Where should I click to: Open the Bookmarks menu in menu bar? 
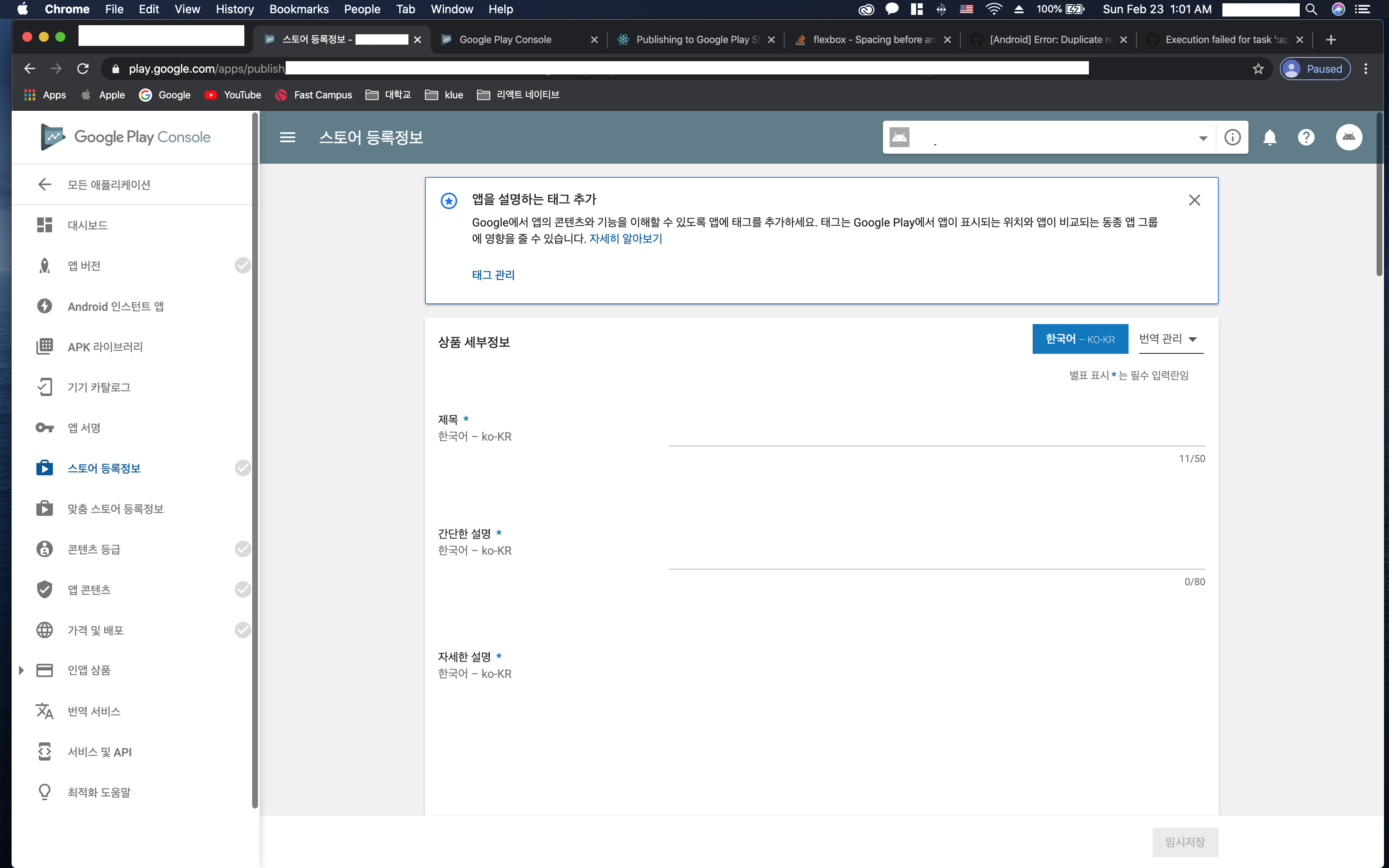coord(298,9)
